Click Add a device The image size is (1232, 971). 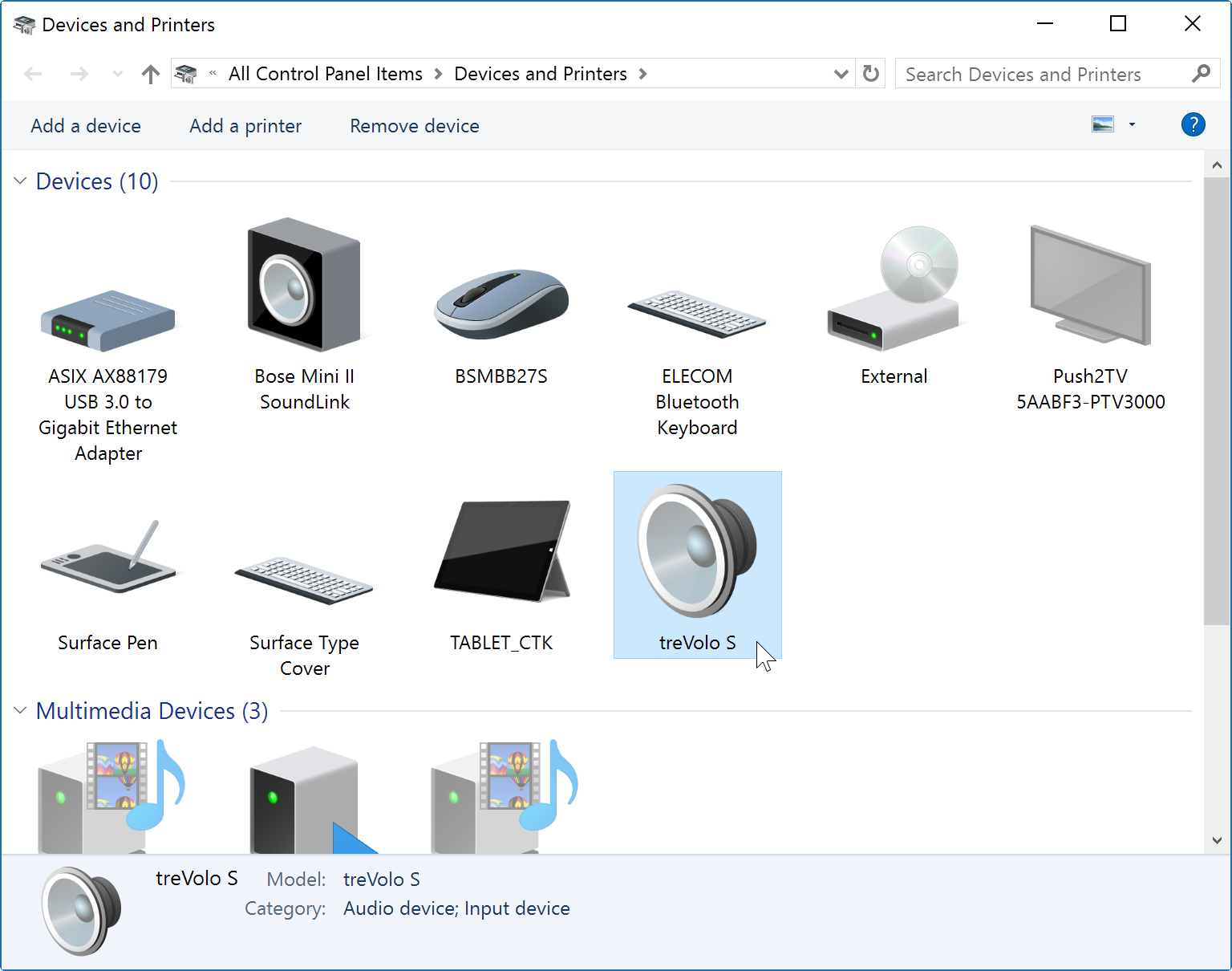pyautogui.click(x=86, y=126)
